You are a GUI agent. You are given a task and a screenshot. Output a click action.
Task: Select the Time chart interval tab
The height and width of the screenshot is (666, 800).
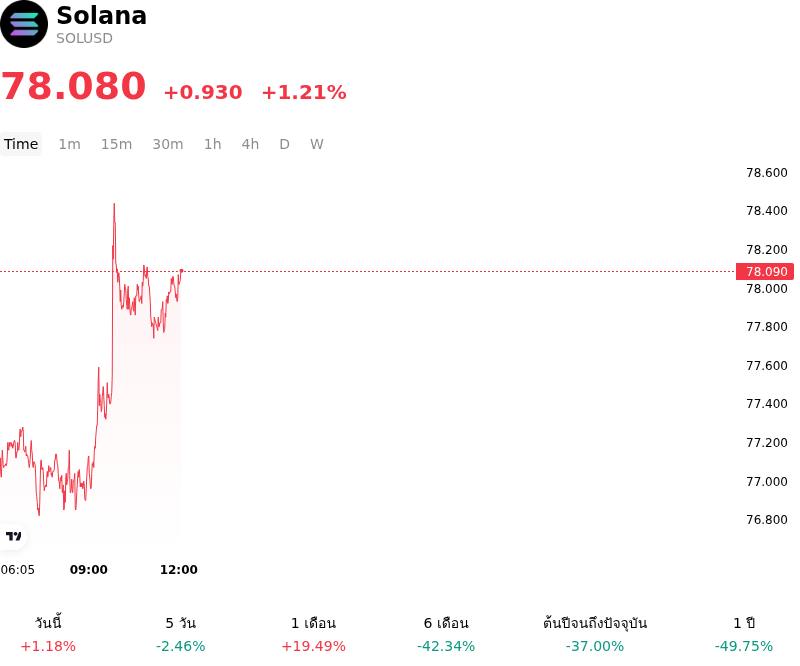pyautogui.click(x=21, y=144)
